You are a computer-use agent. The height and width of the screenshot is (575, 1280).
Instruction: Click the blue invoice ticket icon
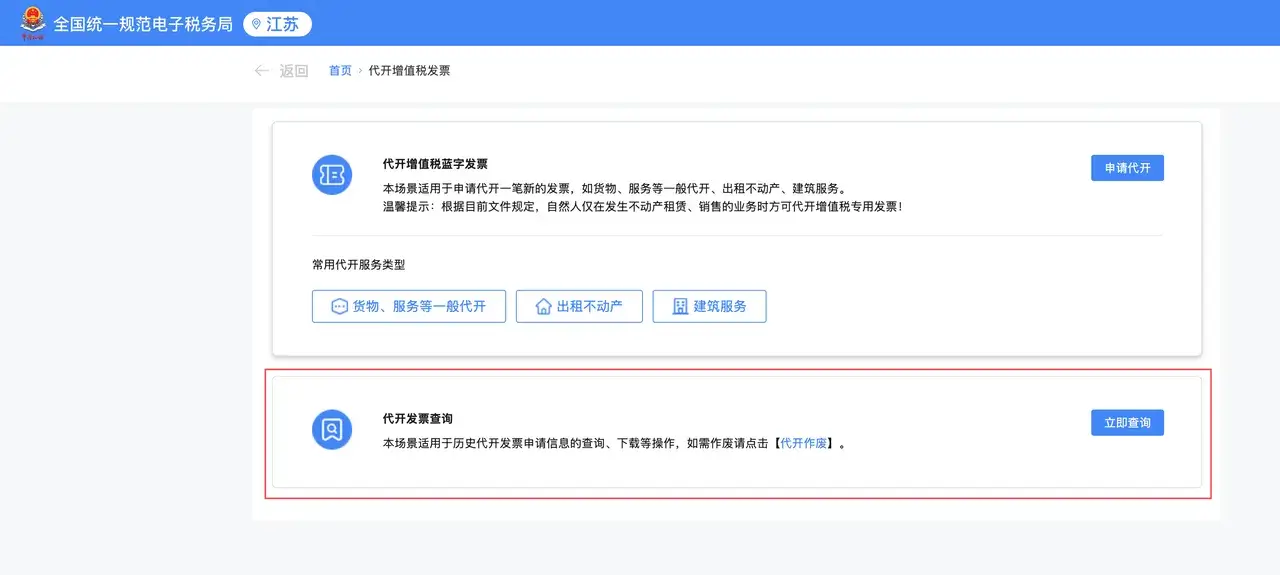pos(332,175)
